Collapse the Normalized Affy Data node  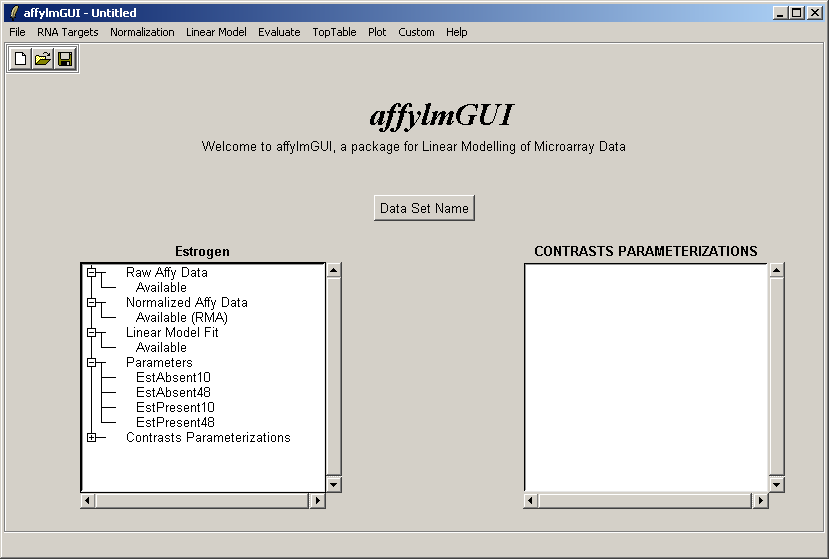click(91, 302)
